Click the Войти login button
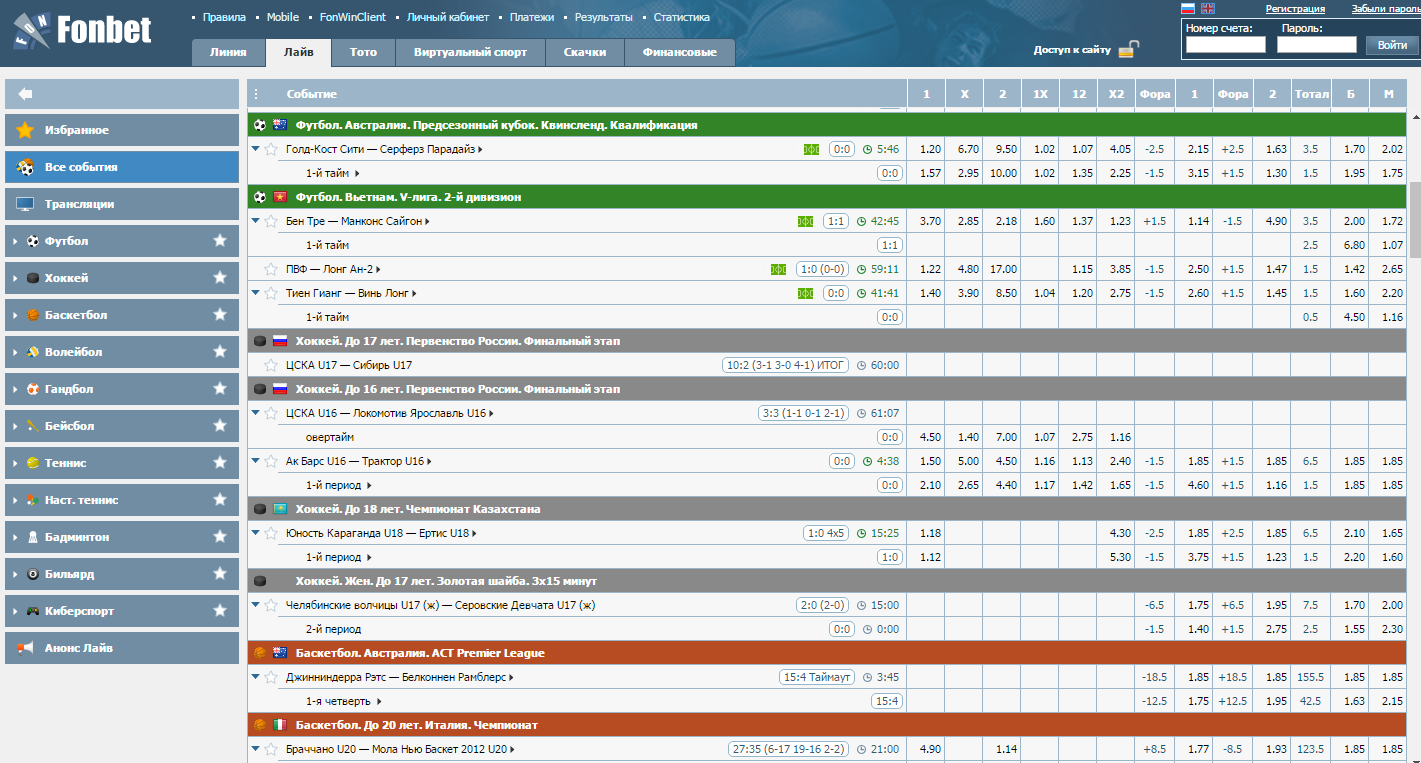This screenshot has width=1421, height=763. coord(1393,45)
